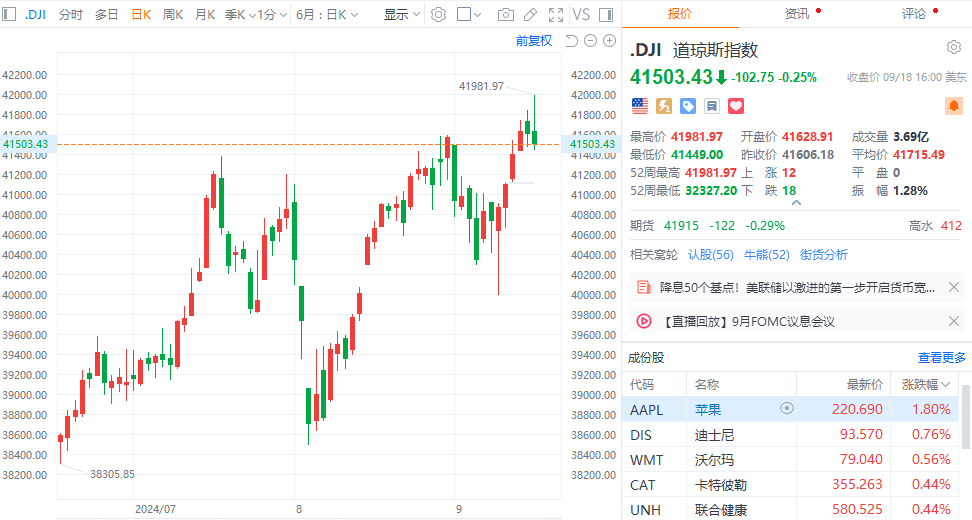Open the 评论 comments tab
Viewport: 972px width, 520px height.
pyautogui.click(x=914, y=14)
